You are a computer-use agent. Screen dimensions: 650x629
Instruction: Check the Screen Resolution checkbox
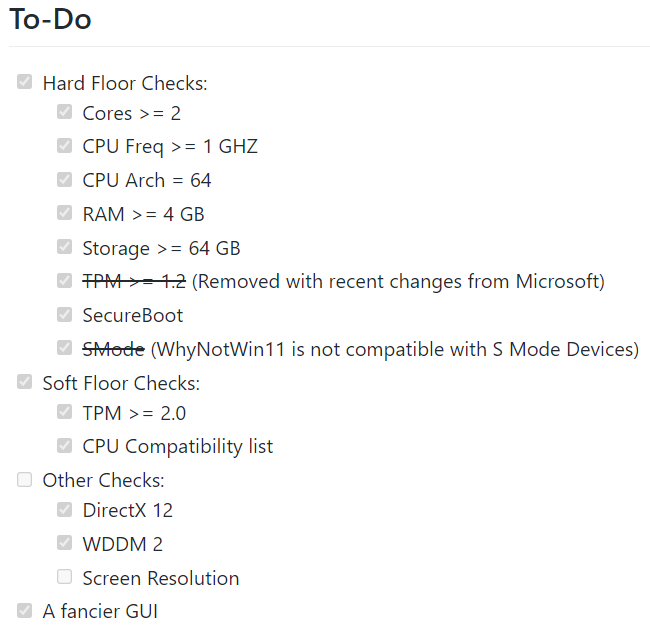click(65, 577)
